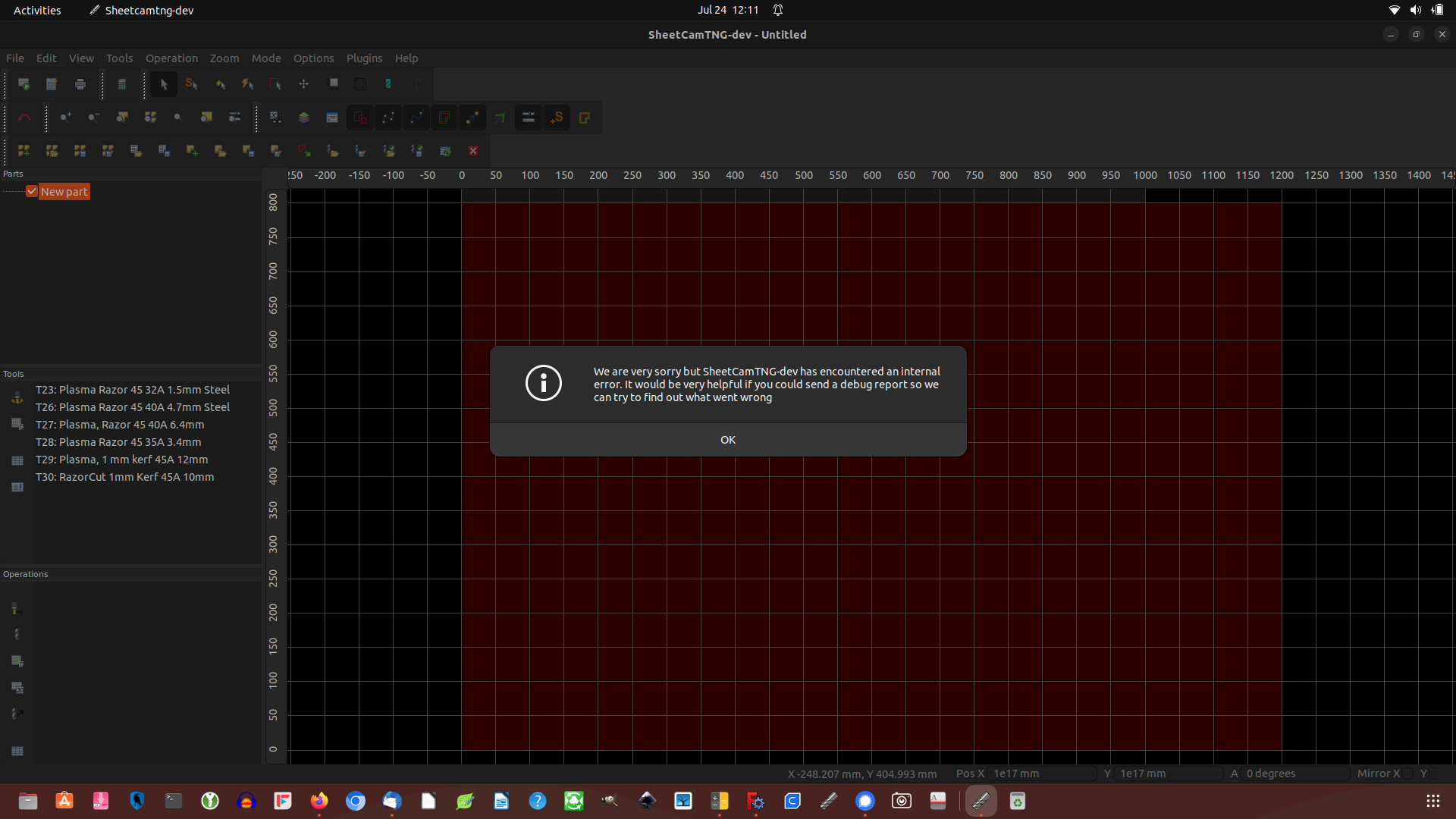Click the green shape outline icon at toolbar end
The width and height of the screenshot is (1456, 819).
(x=585, y=118)
